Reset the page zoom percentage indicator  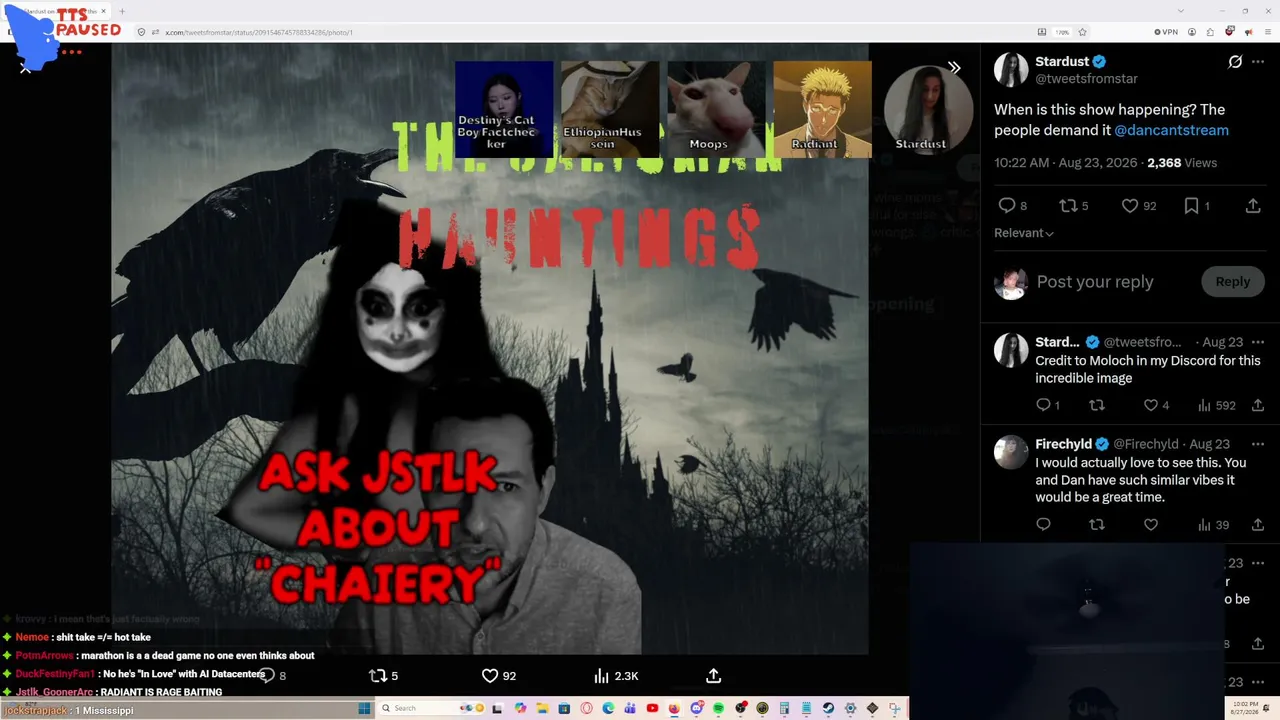[x=1062, y=32]
